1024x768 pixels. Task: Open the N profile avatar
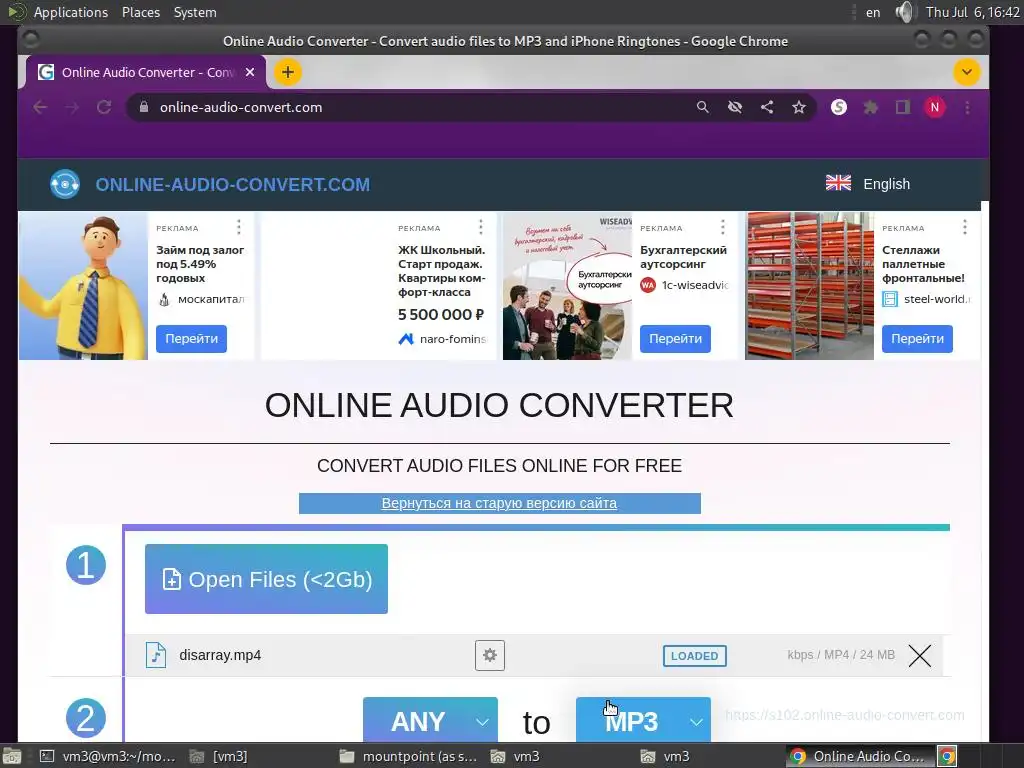click(x=935, y=107)
